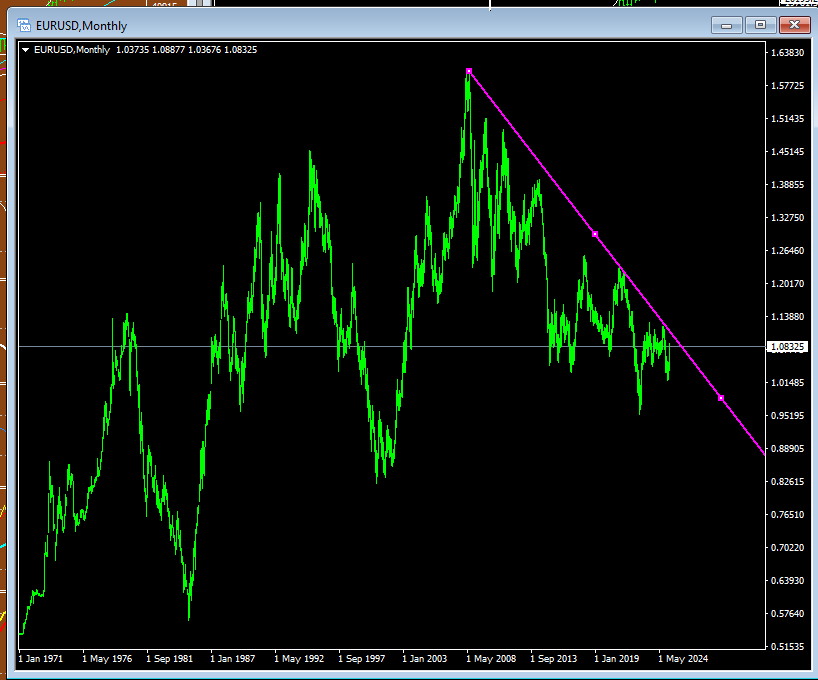This screenshot has height=680, width=818.
Task: Click the current price label 1.08325
Action: (x=787, y=347)
